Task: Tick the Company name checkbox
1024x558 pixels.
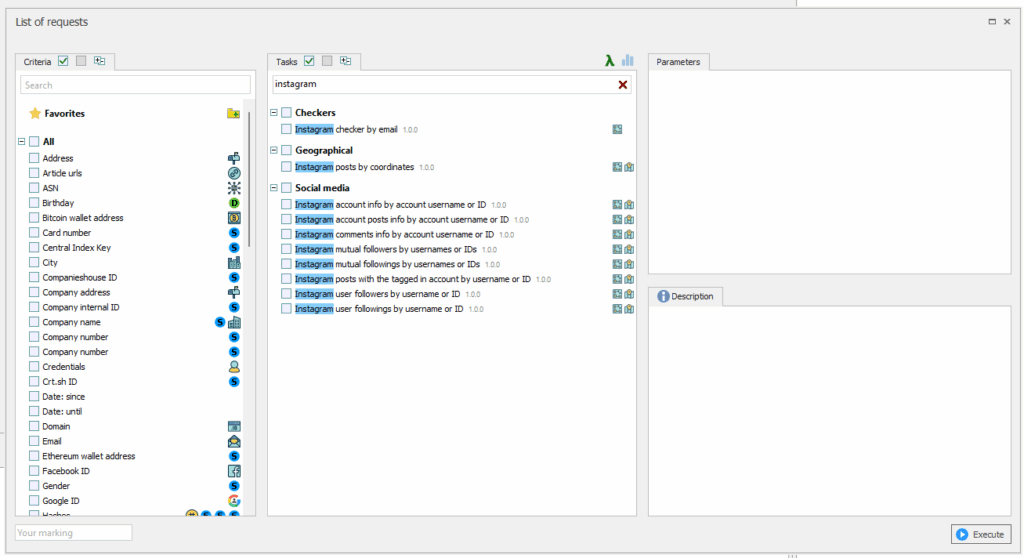Action: tap(34, 322)
